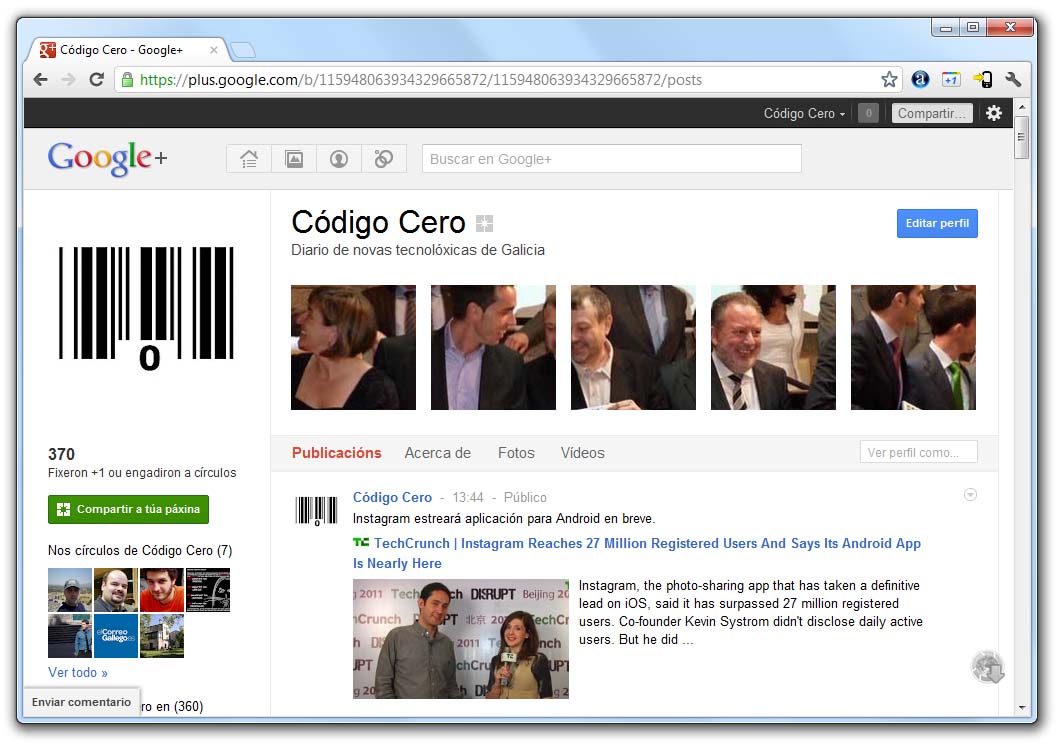
Task: Open a new browser tab
Action: click(x=242, y=50)
